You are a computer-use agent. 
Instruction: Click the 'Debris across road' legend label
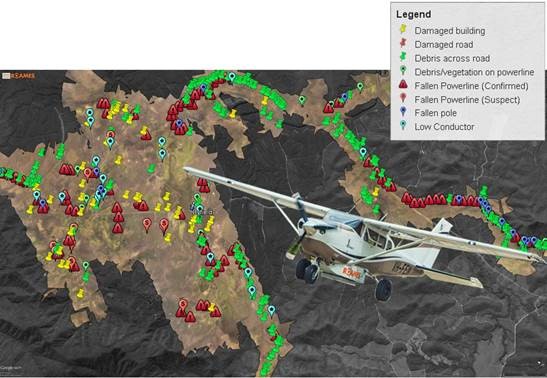point(452,58)
